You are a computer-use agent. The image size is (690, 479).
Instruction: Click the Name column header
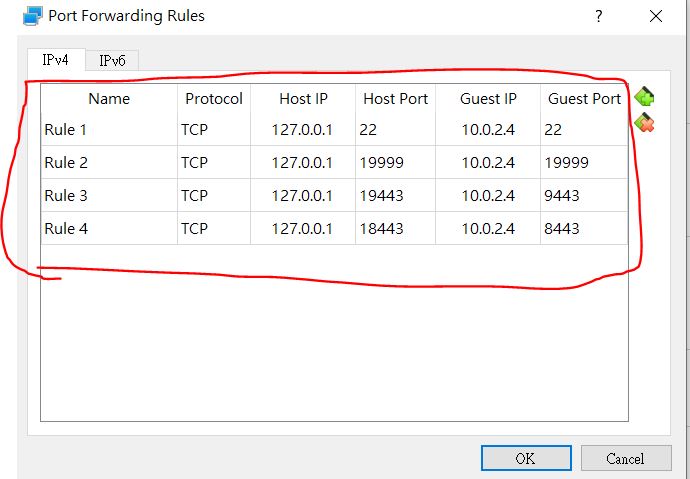[109, 99]
